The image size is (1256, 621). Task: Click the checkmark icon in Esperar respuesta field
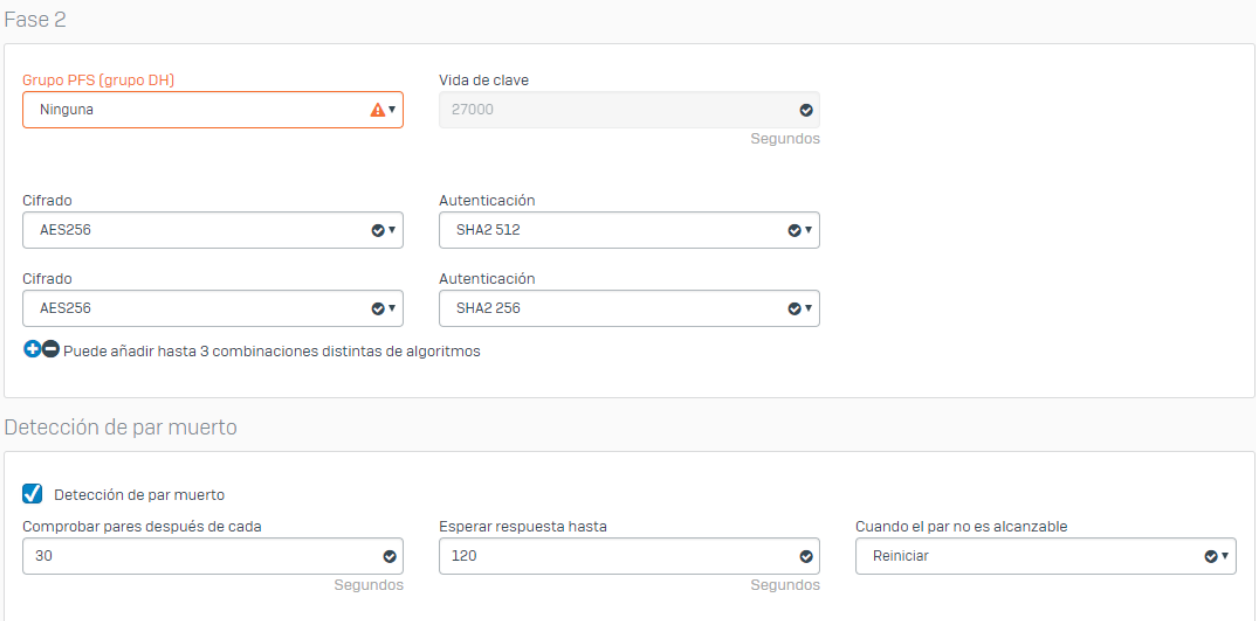pos(806,557)
